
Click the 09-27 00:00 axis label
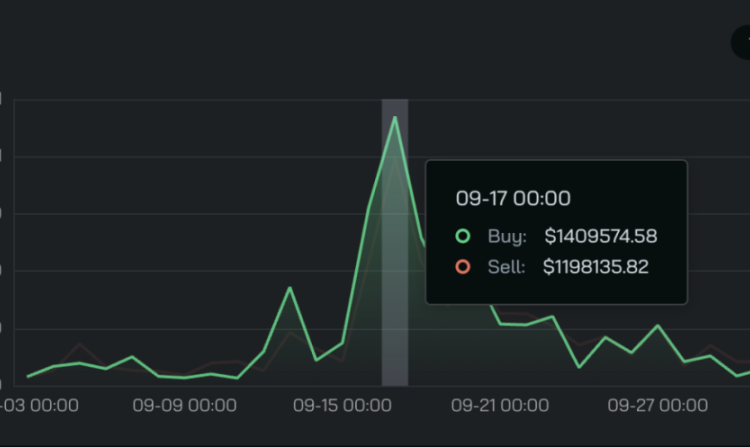click(x=657, y=406)
